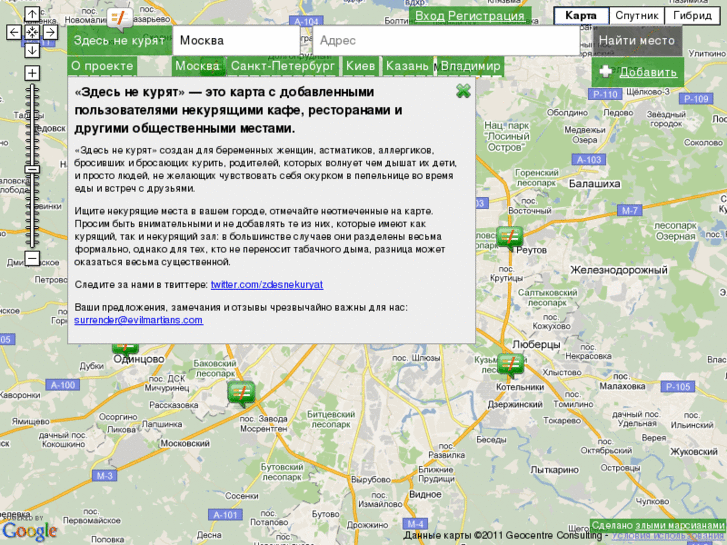The image size is (727, 545).
Task: Focus the city field containing Москва
Action: click(236, 40)
